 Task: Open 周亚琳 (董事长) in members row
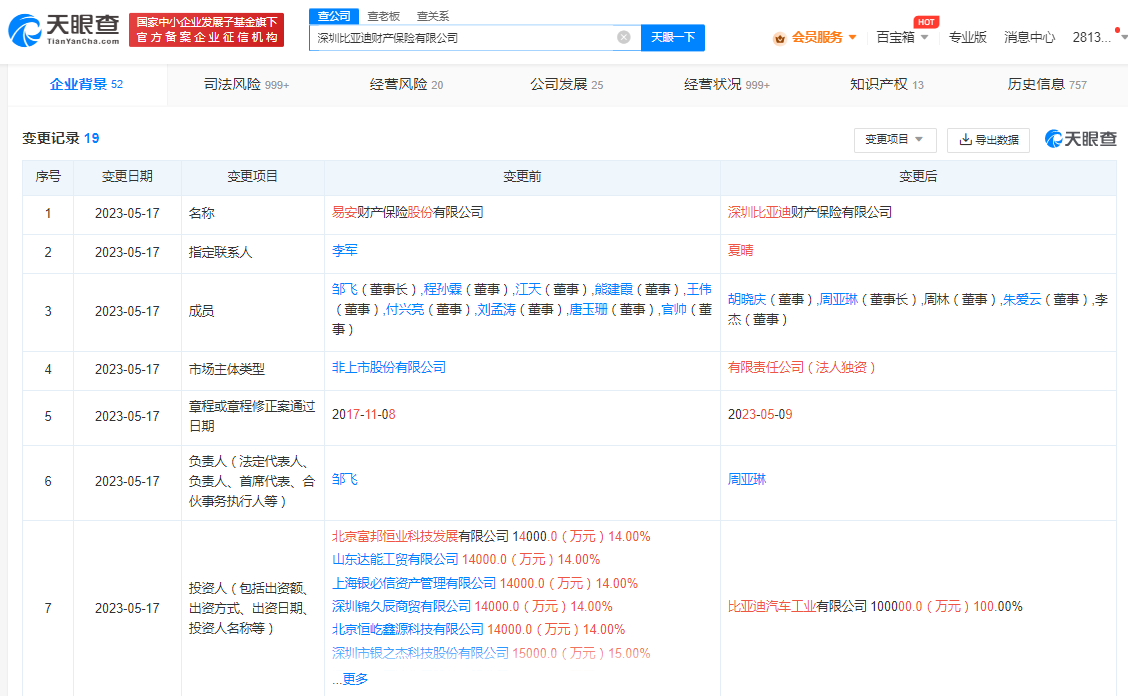(x=839, y=299)
